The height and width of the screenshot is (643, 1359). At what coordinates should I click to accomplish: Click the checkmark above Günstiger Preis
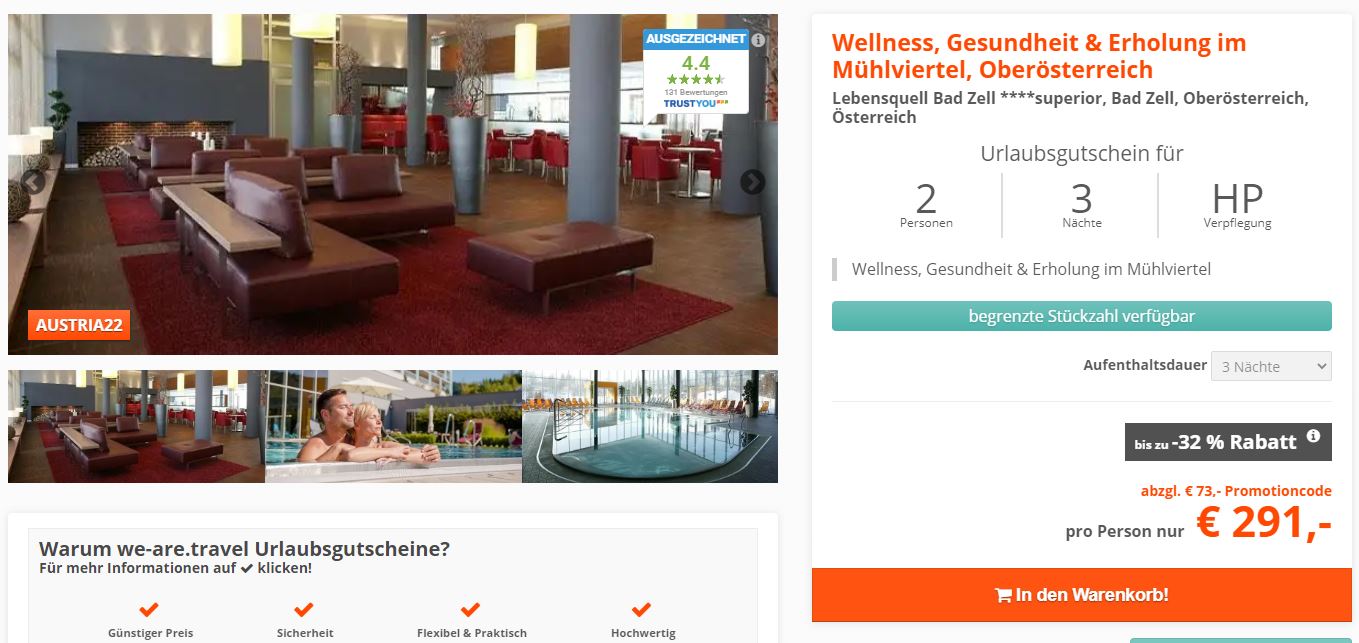click(x=149, y=609)
